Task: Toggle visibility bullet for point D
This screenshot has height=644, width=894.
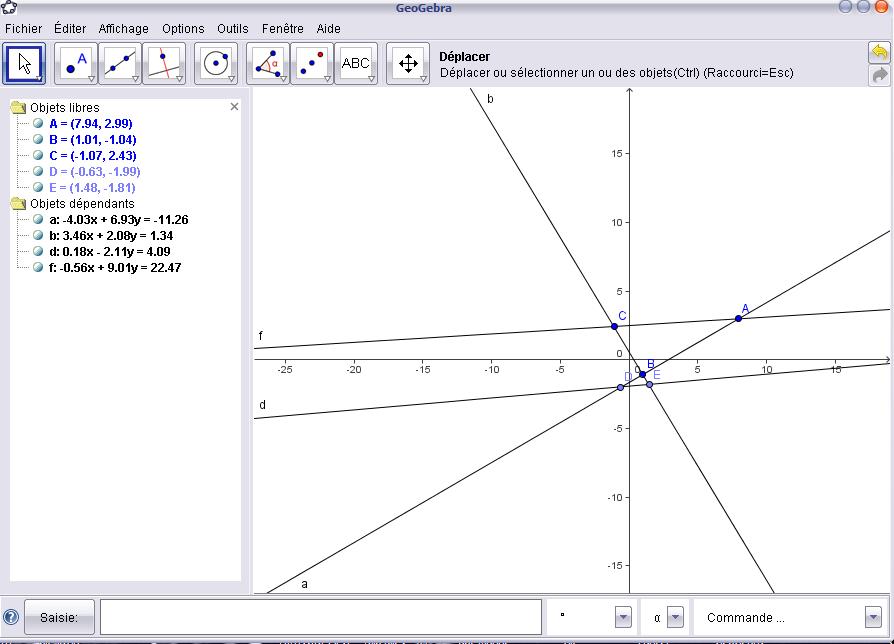Action: tap(38, 171)
